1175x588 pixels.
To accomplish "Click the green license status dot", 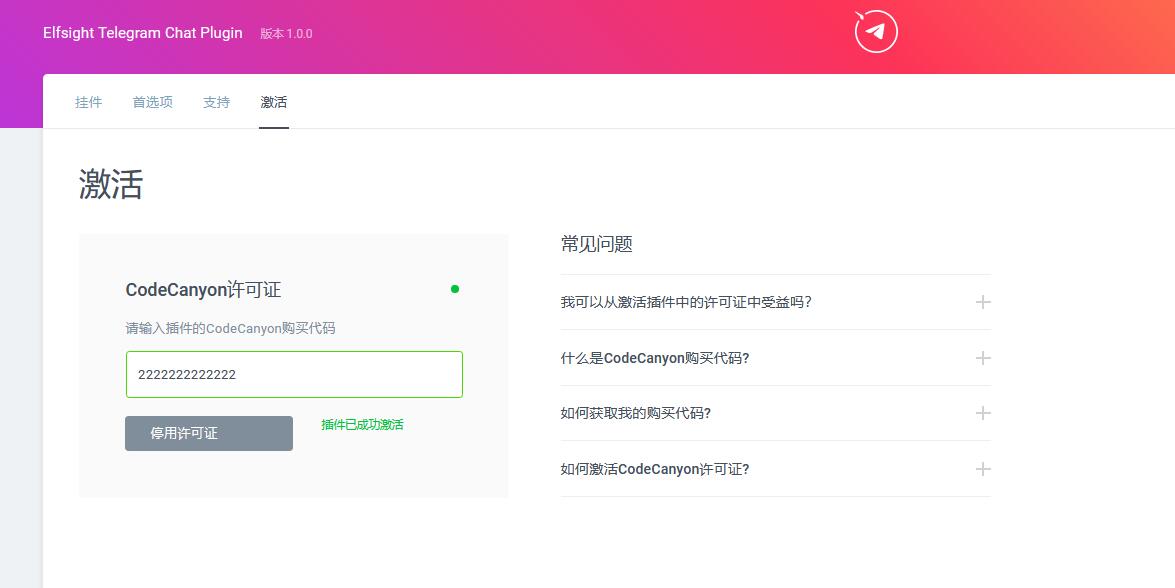I will pos(455,290).
